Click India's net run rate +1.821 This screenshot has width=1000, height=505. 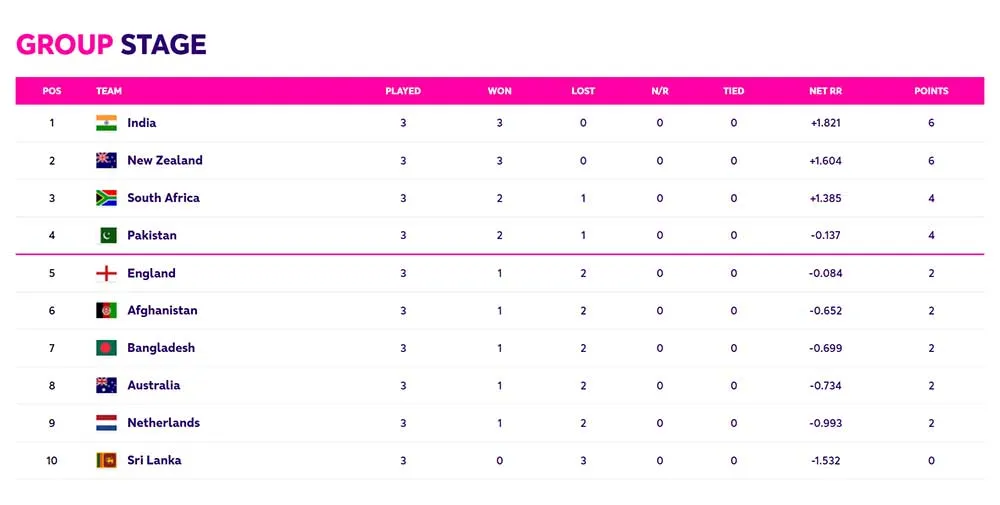825,123
